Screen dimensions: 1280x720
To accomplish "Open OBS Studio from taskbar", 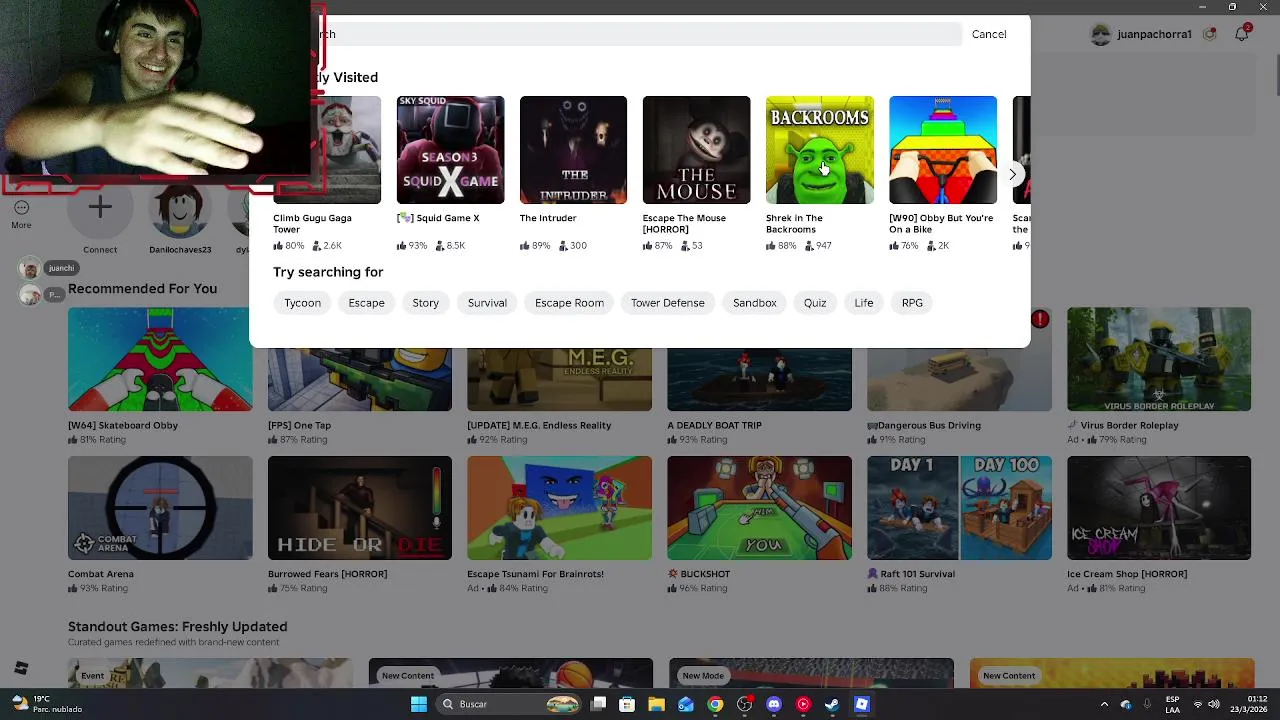I will (x=744, y=704).
